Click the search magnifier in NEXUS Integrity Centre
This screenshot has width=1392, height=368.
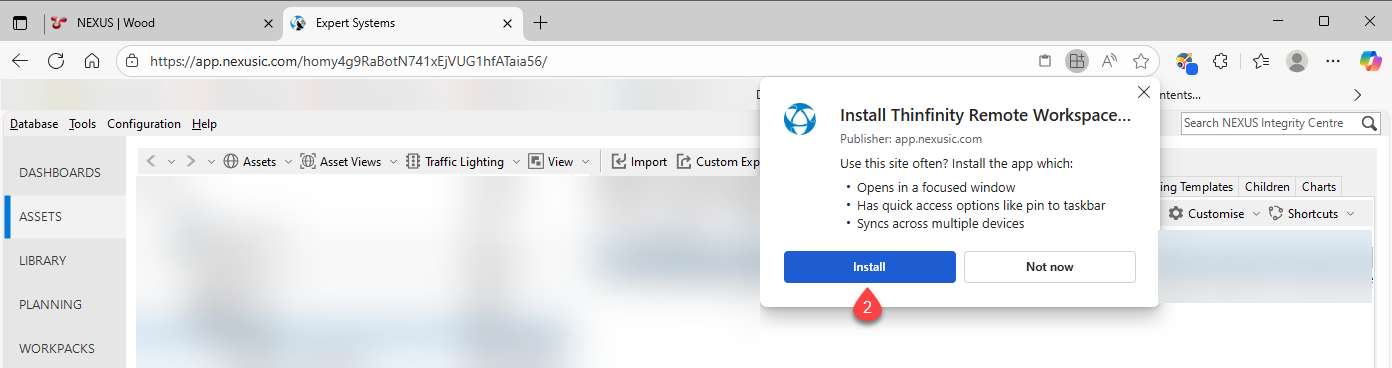[x=1367, y=123]
